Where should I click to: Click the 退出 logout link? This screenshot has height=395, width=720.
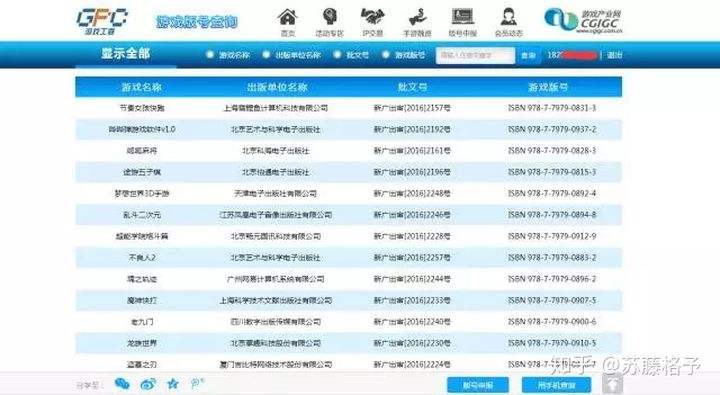click(614, 55)
